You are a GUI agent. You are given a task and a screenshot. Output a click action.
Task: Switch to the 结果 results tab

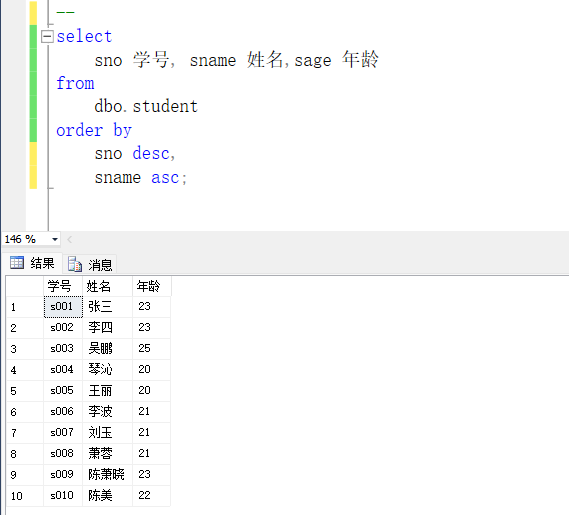pos(32,263)
